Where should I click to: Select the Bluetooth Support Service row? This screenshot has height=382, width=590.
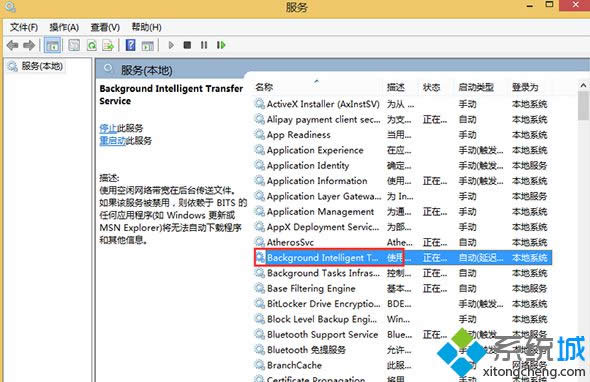(403, 335)
